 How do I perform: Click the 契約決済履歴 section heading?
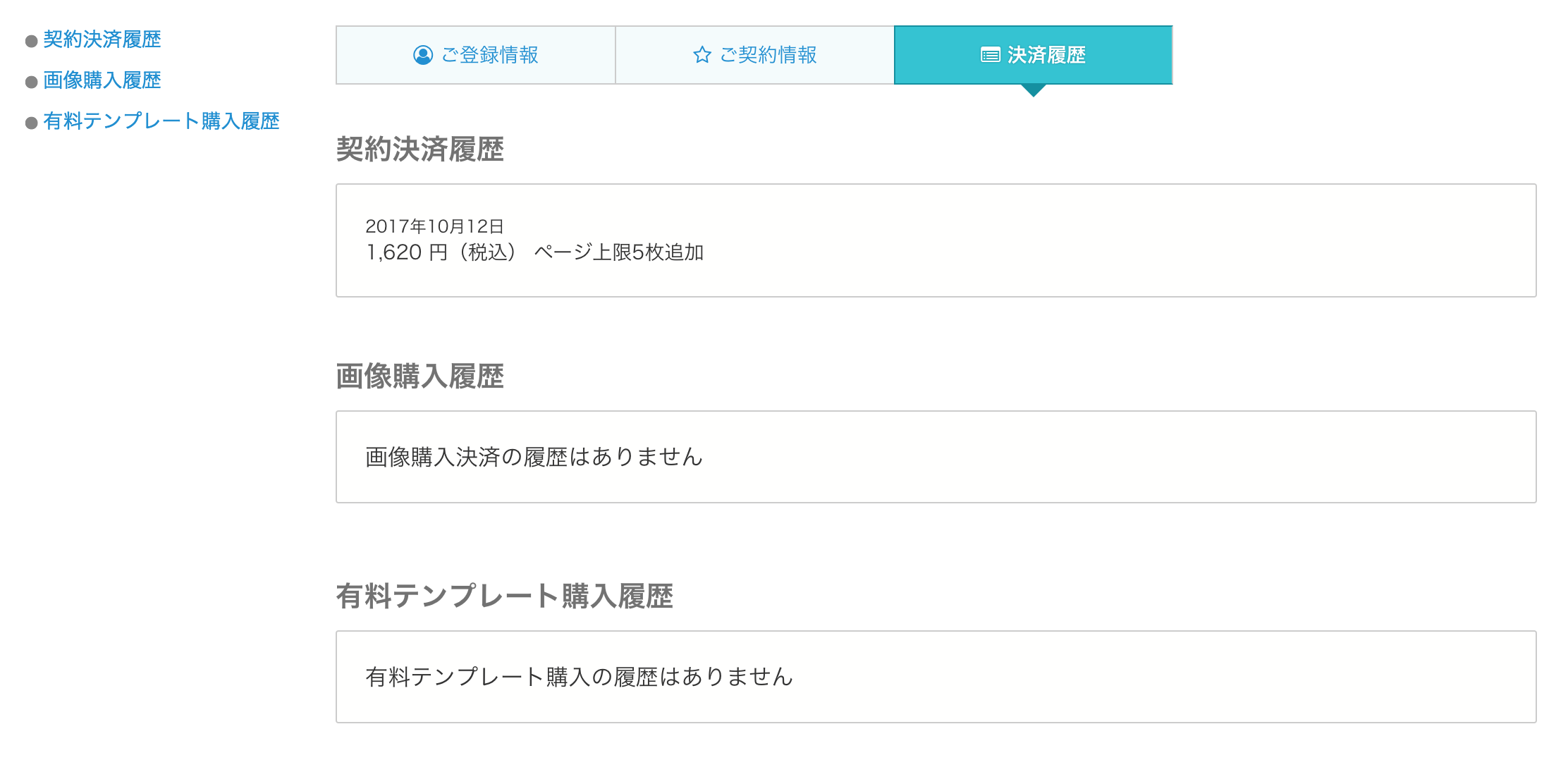[419, 149]
